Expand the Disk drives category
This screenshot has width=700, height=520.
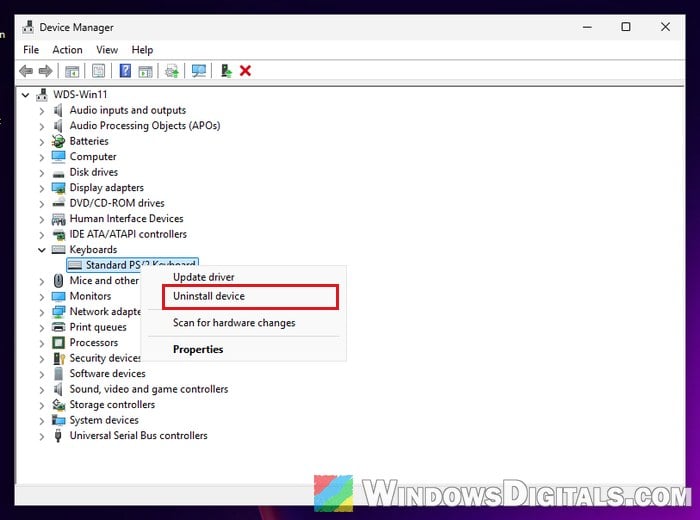coord(42,173)
